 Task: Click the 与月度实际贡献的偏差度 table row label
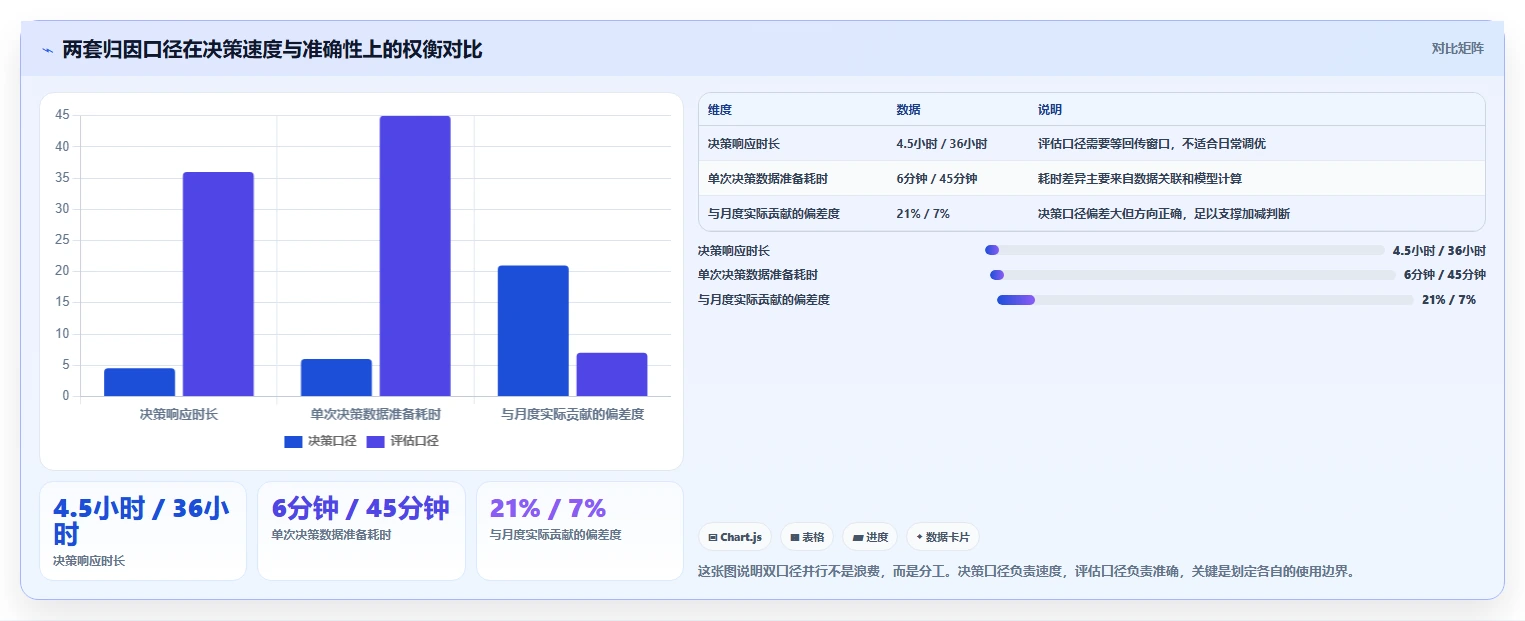774,213
